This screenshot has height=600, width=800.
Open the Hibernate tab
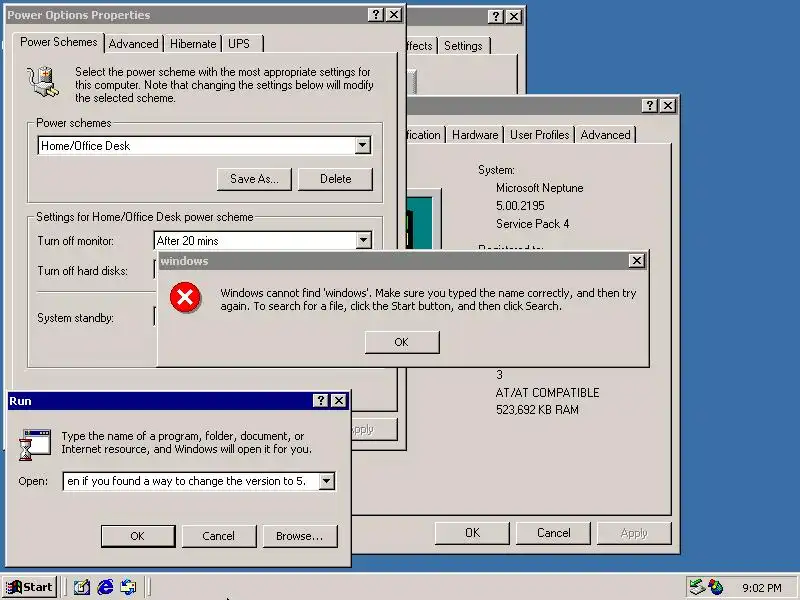click(193, 44)
